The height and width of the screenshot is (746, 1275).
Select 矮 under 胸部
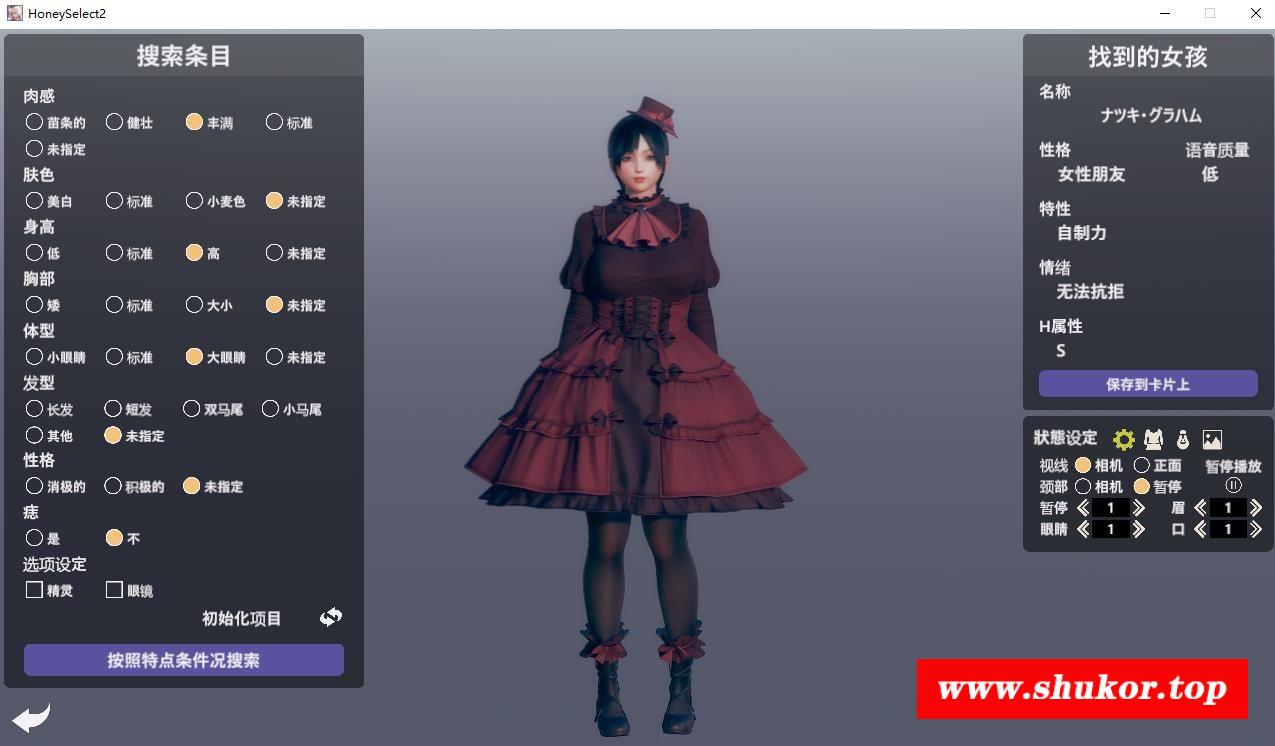pyautogui.click(x=34, y=304)
